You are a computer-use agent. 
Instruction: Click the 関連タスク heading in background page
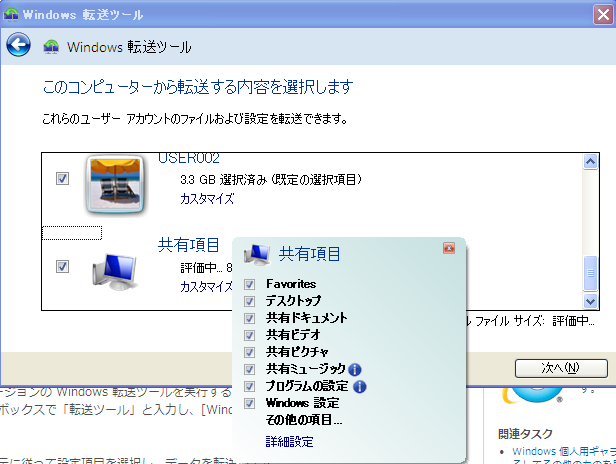tap(525, 434)
